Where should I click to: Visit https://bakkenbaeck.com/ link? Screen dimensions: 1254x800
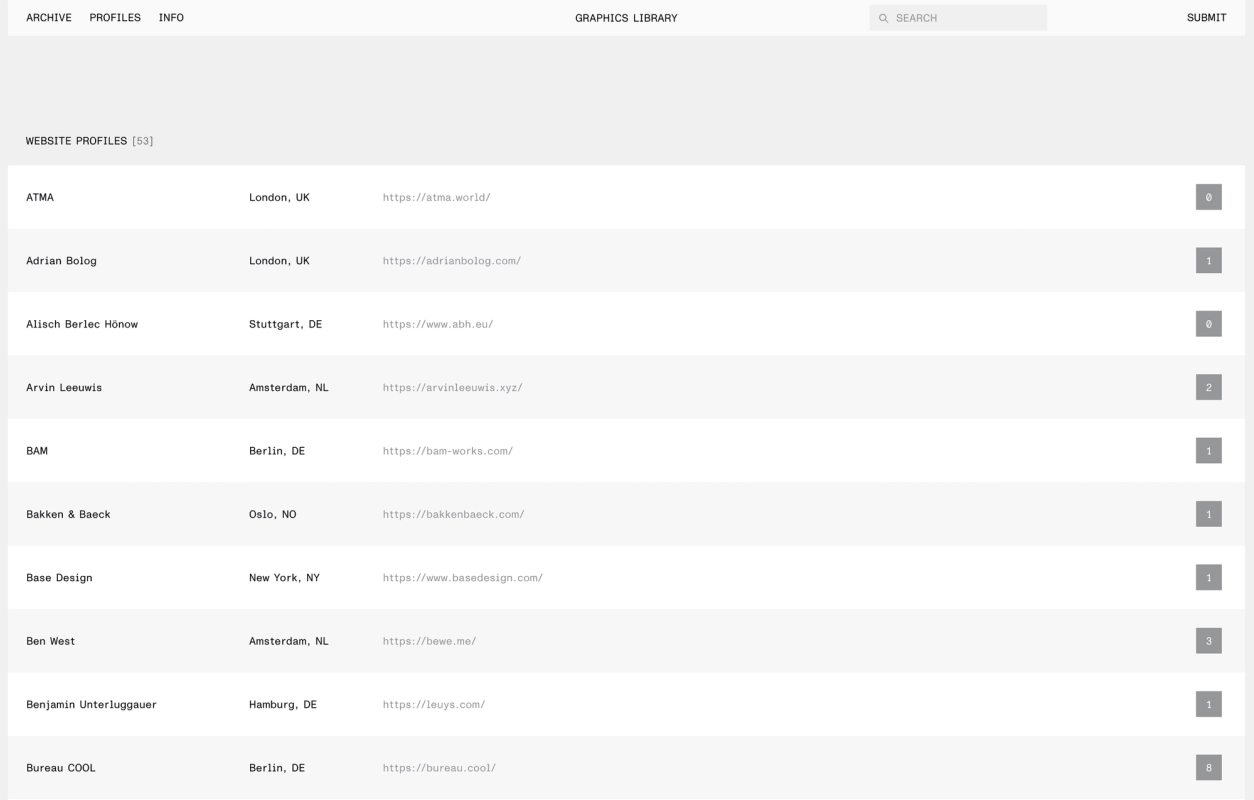pyautogui.click(x=453, y=514)
